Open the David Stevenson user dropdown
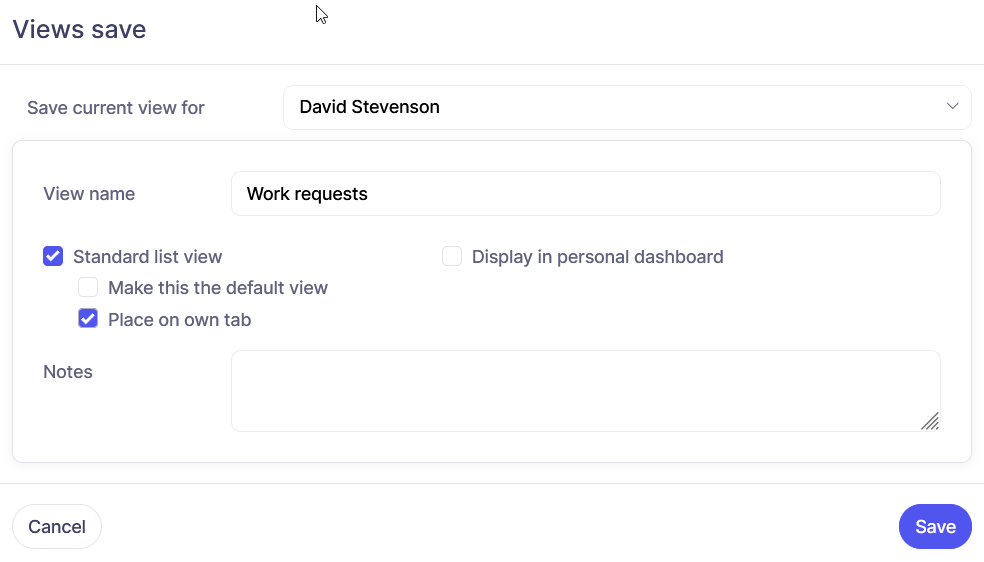The width and height of the screenshot is (984, 562). tap(626, 107)
